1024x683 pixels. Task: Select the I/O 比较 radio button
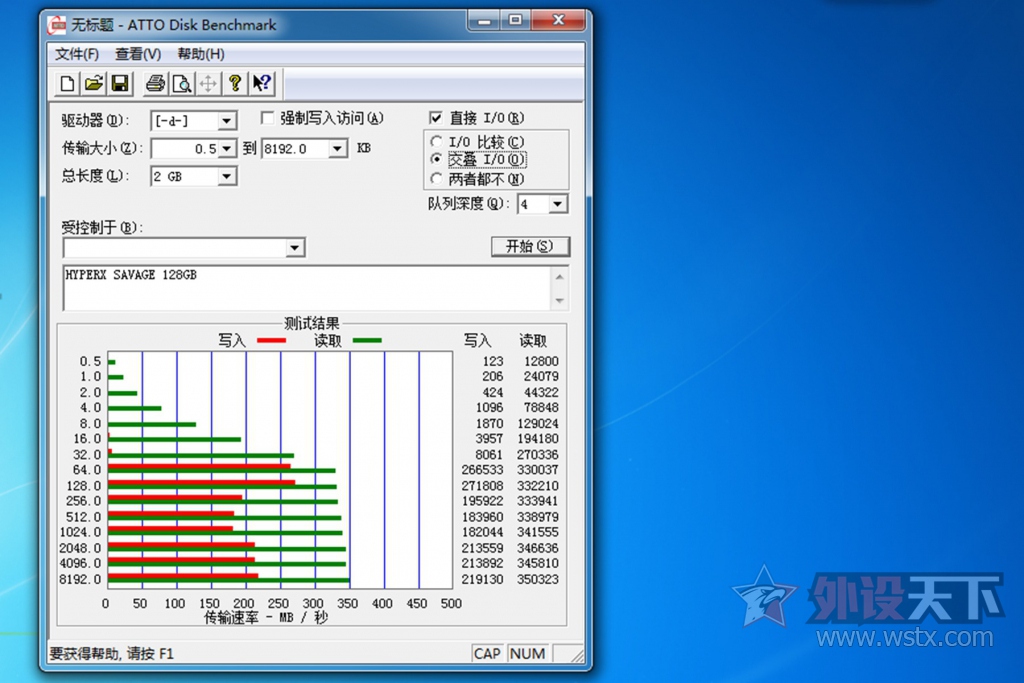[436, 142]
